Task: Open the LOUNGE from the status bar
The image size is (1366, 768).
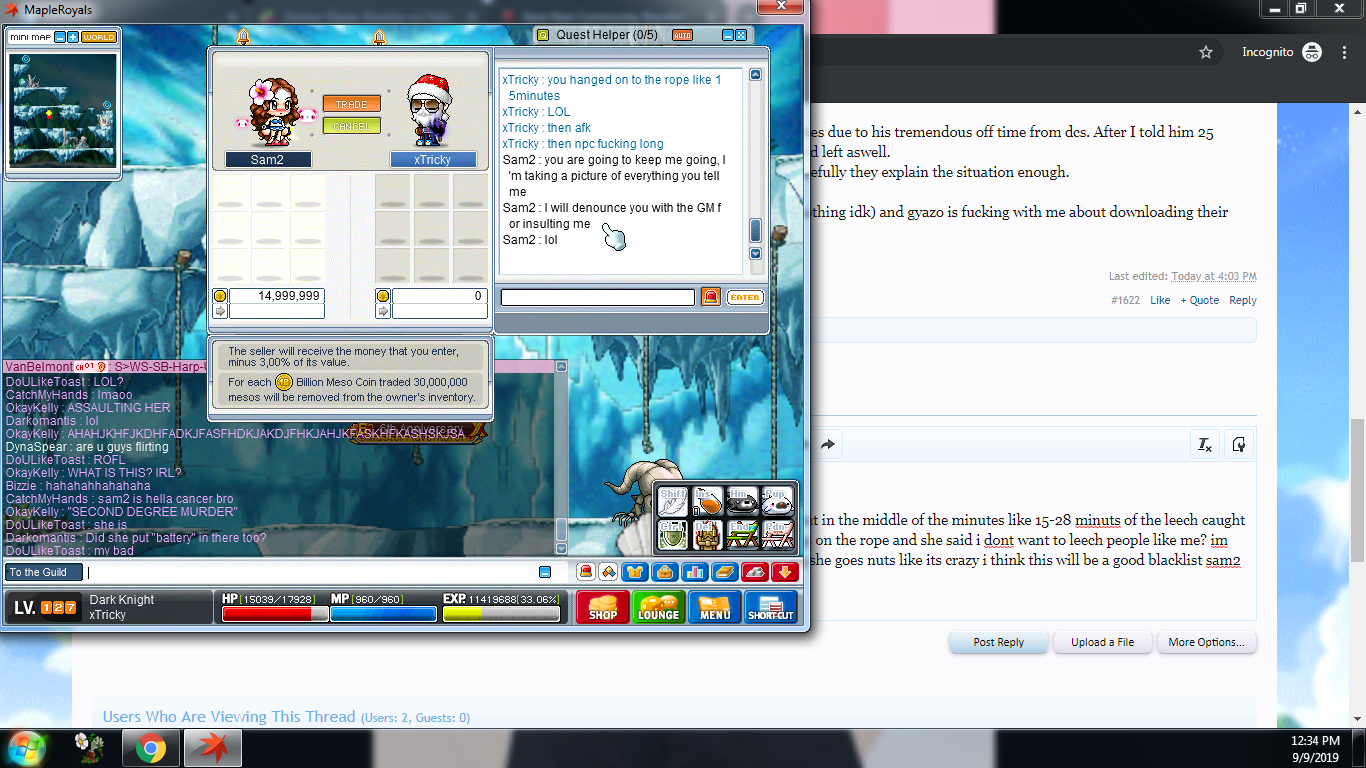Action: pos(658,607)
